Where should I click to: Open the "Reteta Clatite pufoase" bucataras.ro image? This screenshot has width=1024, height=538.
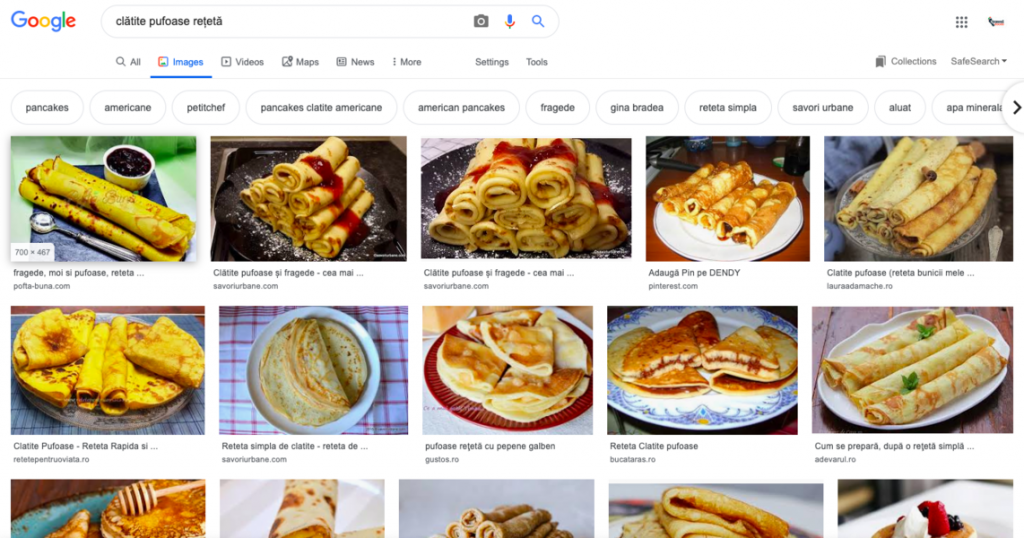tap(702, 369)
